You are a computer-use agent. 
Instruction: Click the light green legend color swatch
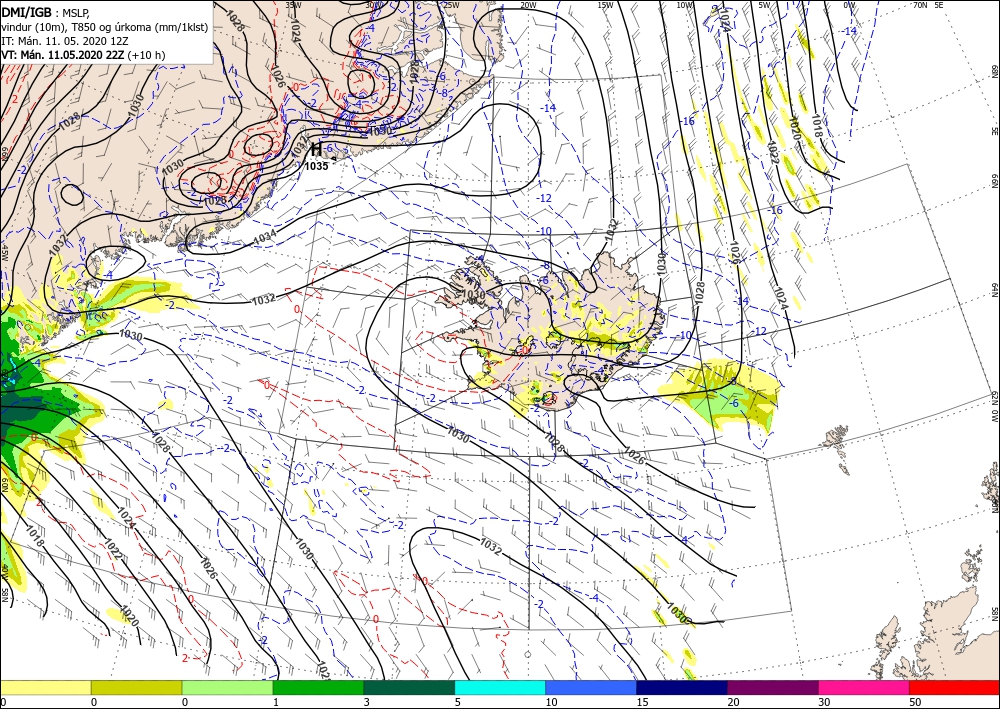[228, 687]
